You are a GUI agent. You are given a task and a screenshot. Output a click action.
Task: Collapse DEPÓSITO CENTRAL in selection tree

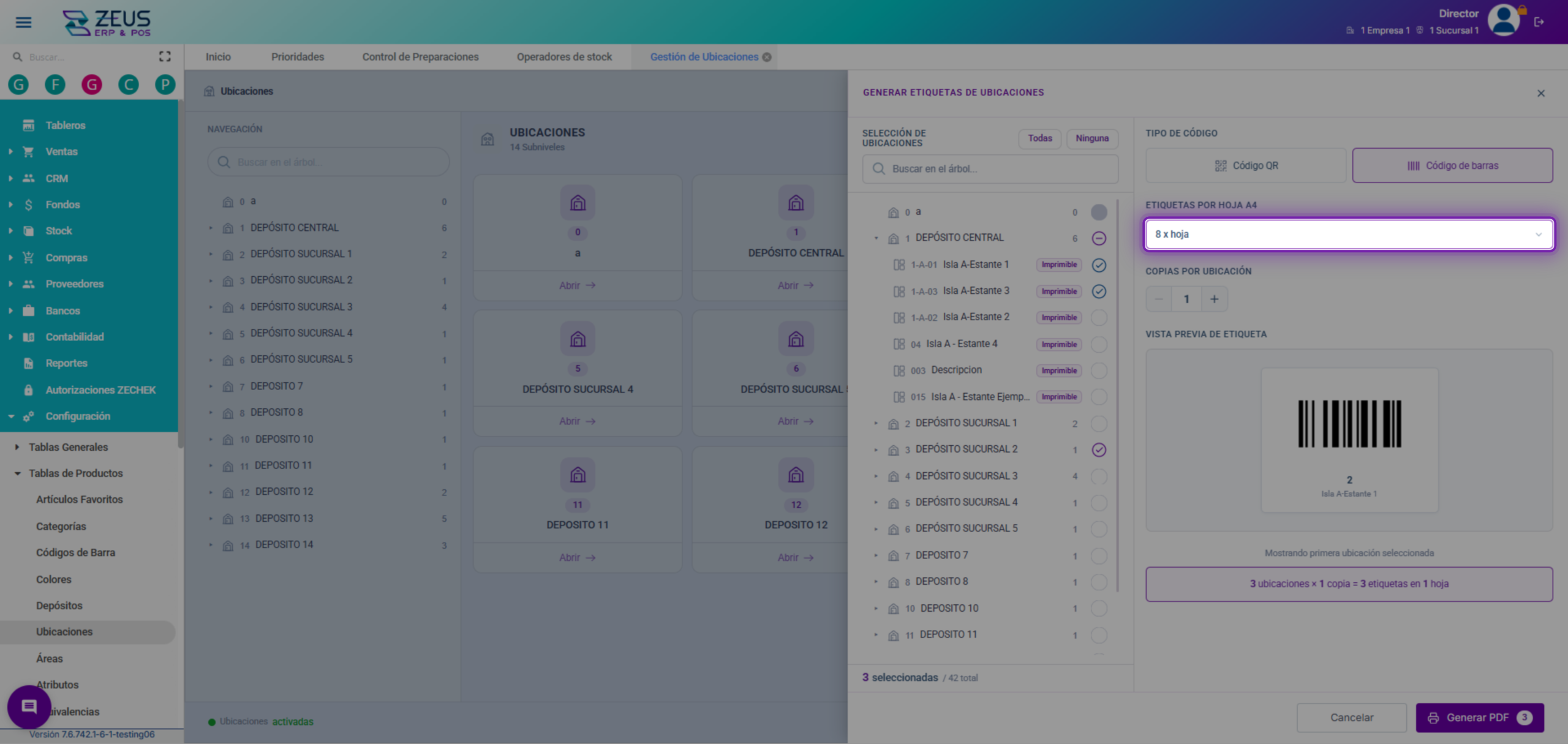click(876, 238)
